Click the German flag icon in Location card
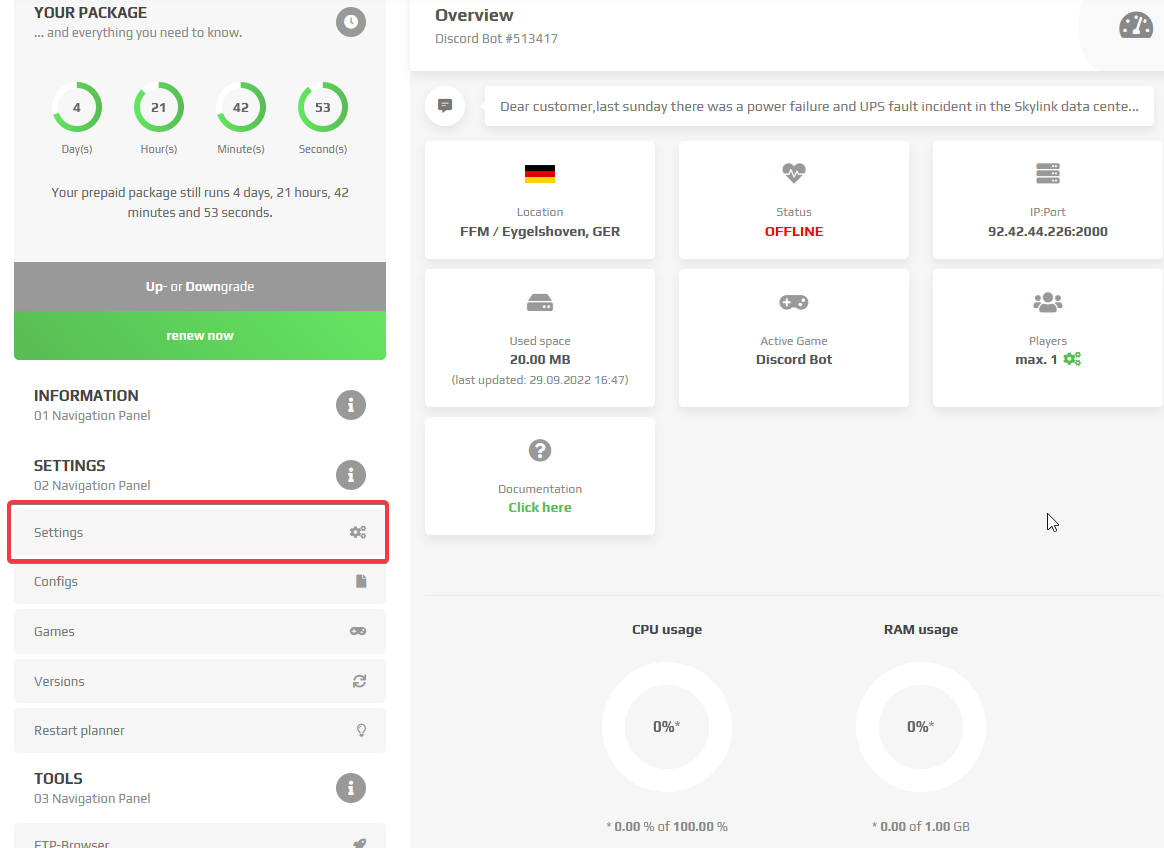 [540, 174]
